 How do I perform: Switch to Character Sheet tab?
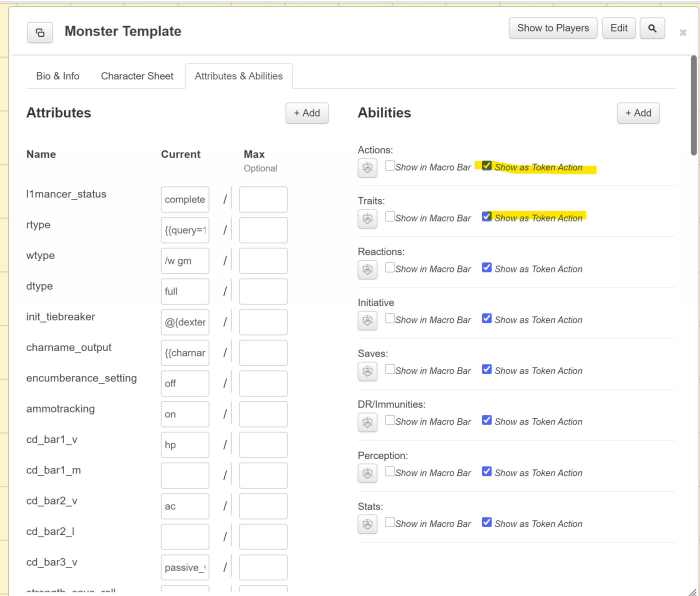(x=137, y=76)
